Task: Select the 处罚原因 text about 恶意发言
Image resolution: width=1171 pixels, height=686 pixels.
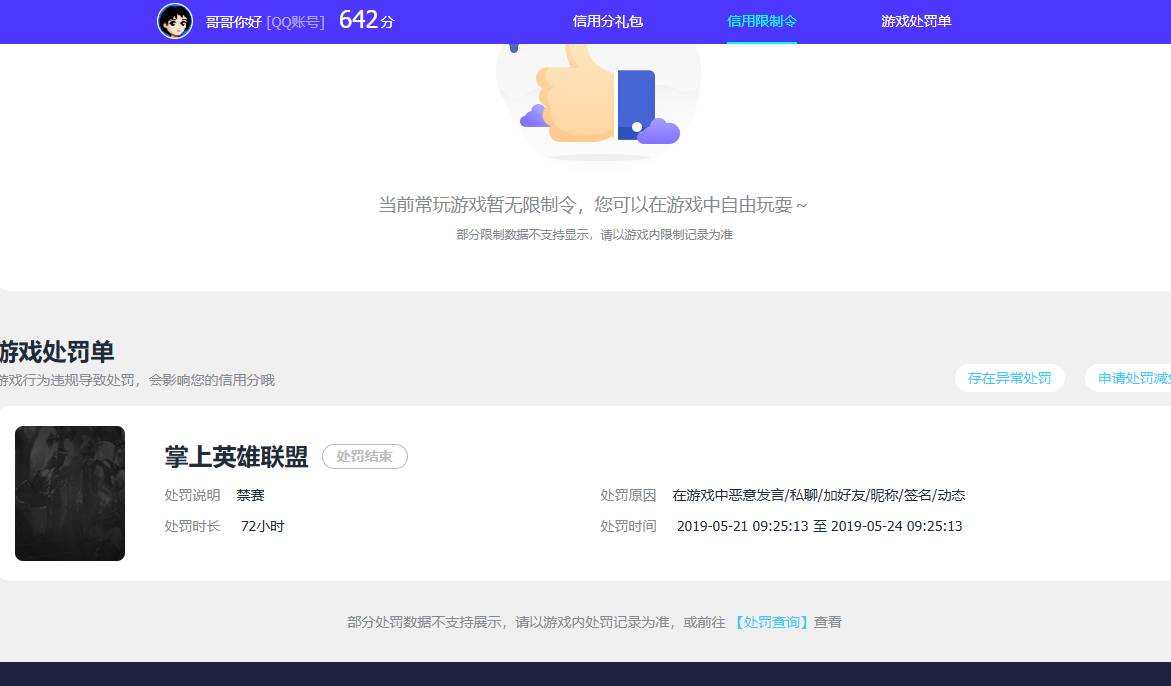Action: pyautogui.click(x=819, y=495)
